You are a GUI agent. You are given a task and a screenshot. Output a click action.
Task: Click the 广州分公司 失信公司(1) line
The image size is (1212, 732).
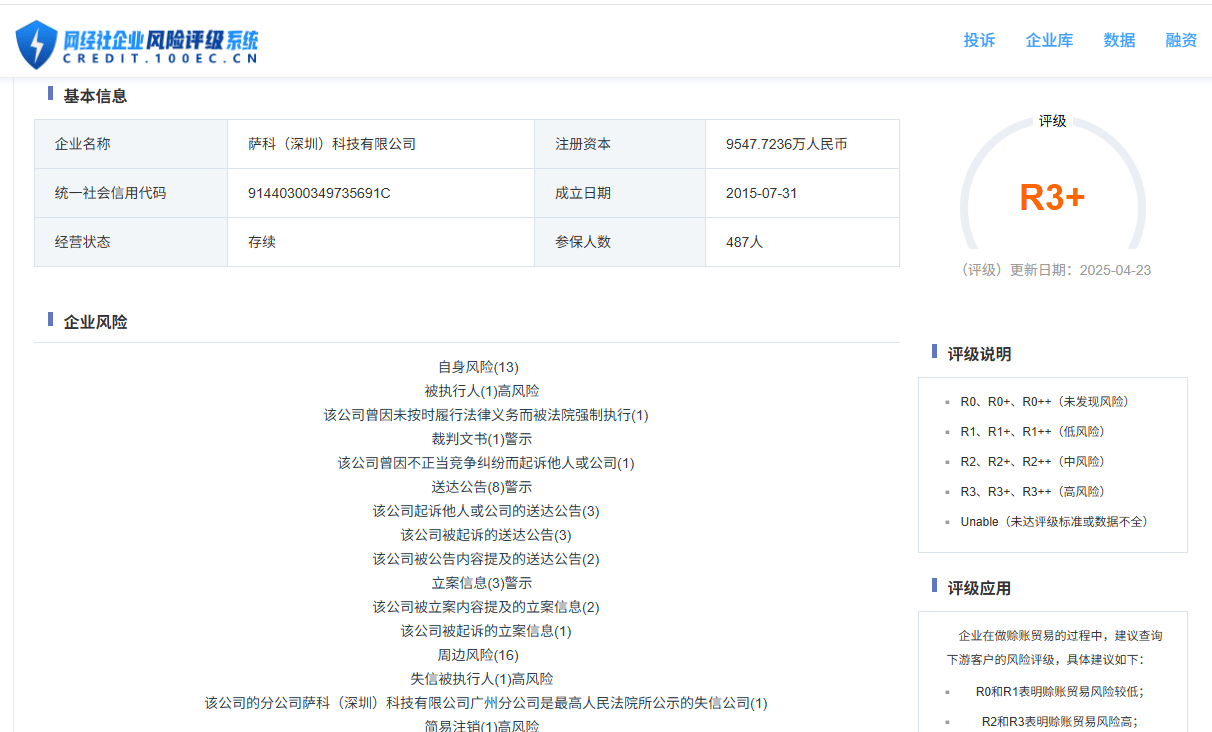pos(486,703)
